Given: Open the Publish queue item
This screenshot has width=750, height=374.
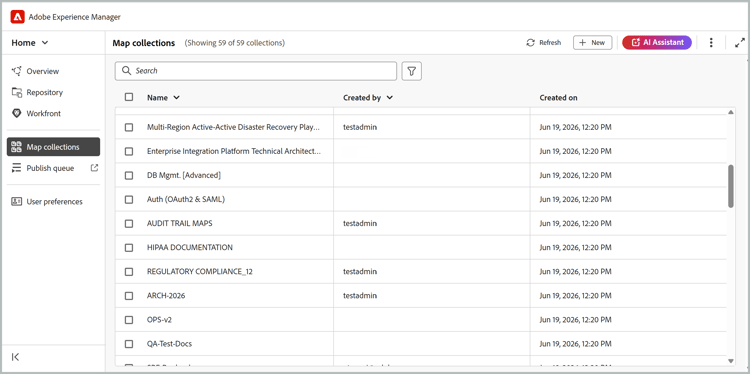Looking at the screenshot, I should (x=50, y=168).
